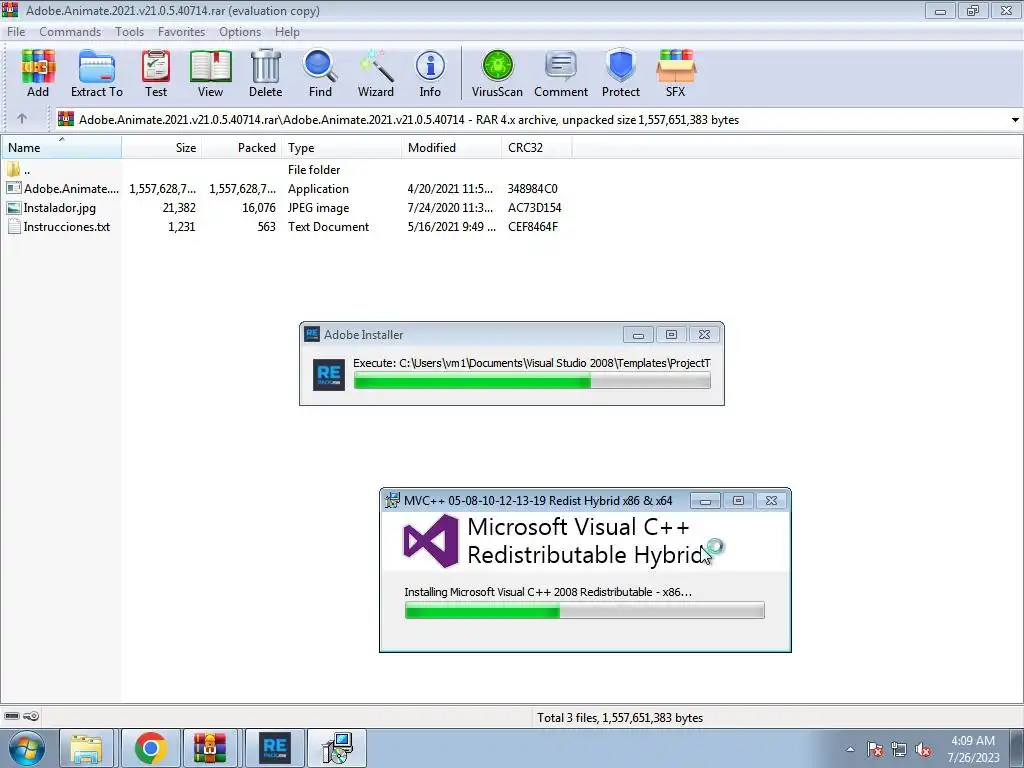
Task: Minimize the Adobe Installer window
Action: click(x=638, y=335)
